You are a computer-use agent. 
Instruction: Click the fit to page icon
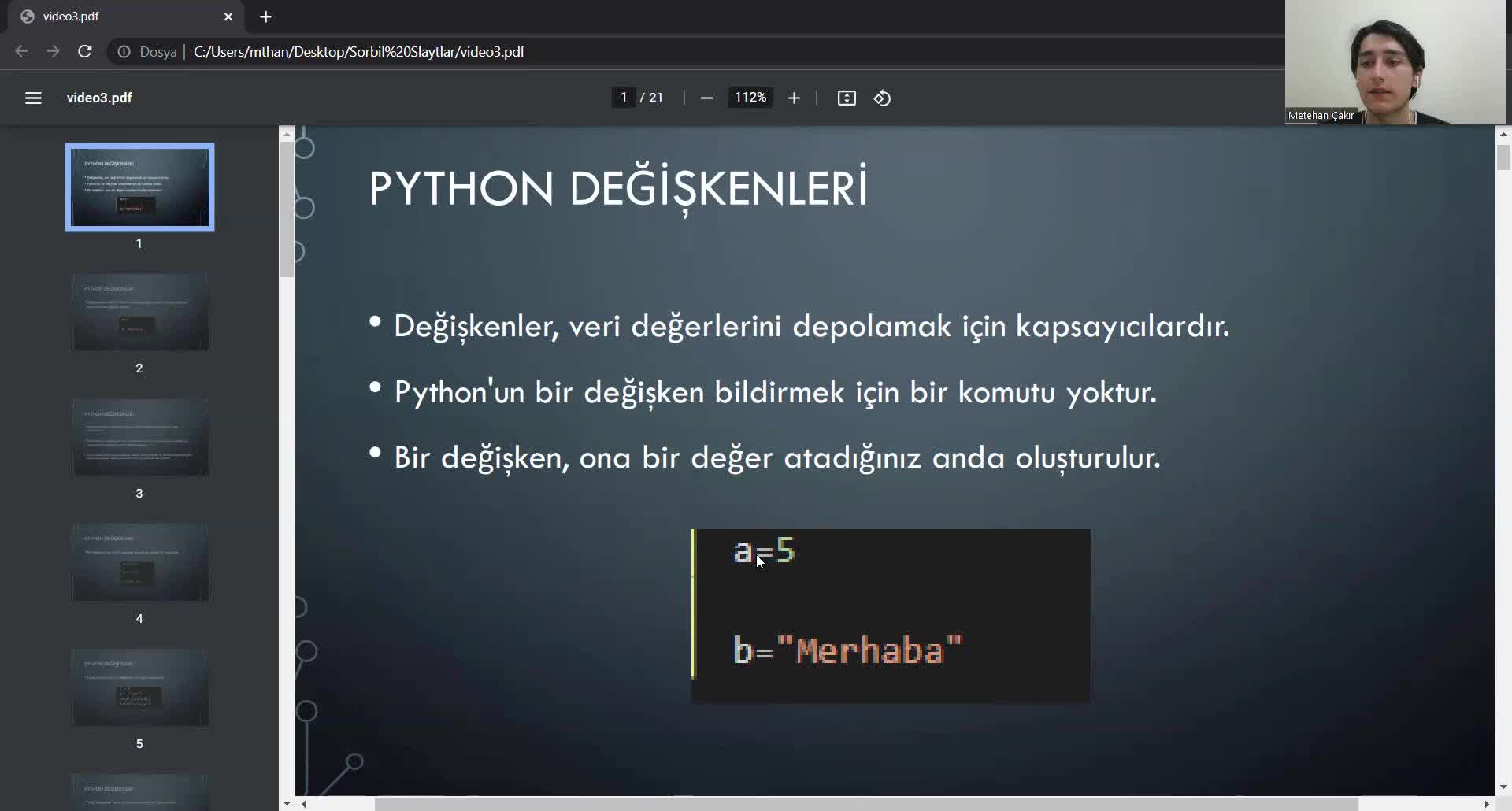click(x=847, y=98)
